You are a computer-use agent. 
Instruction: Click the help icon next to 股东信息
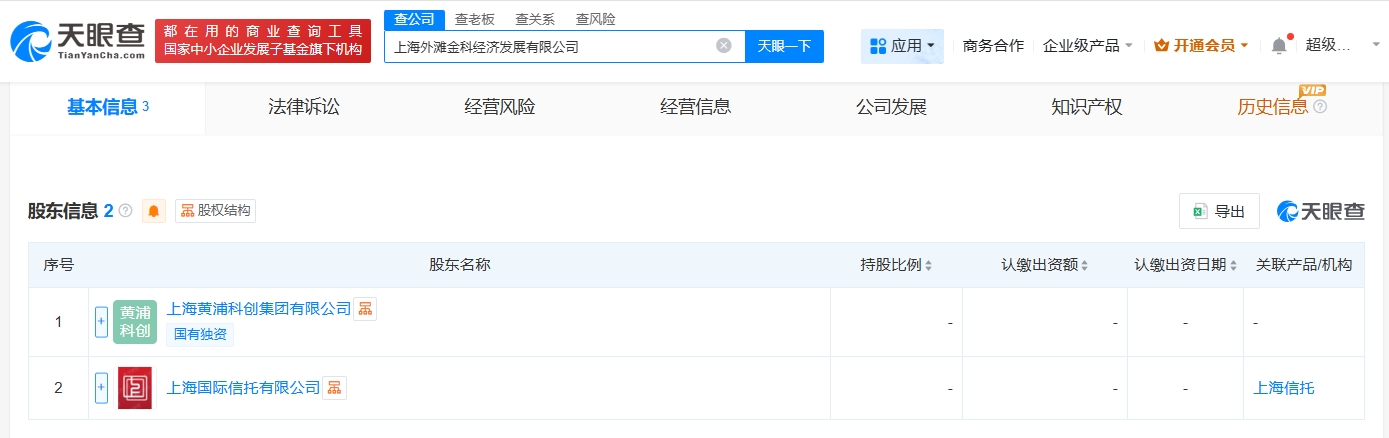(x=125, y=211)
